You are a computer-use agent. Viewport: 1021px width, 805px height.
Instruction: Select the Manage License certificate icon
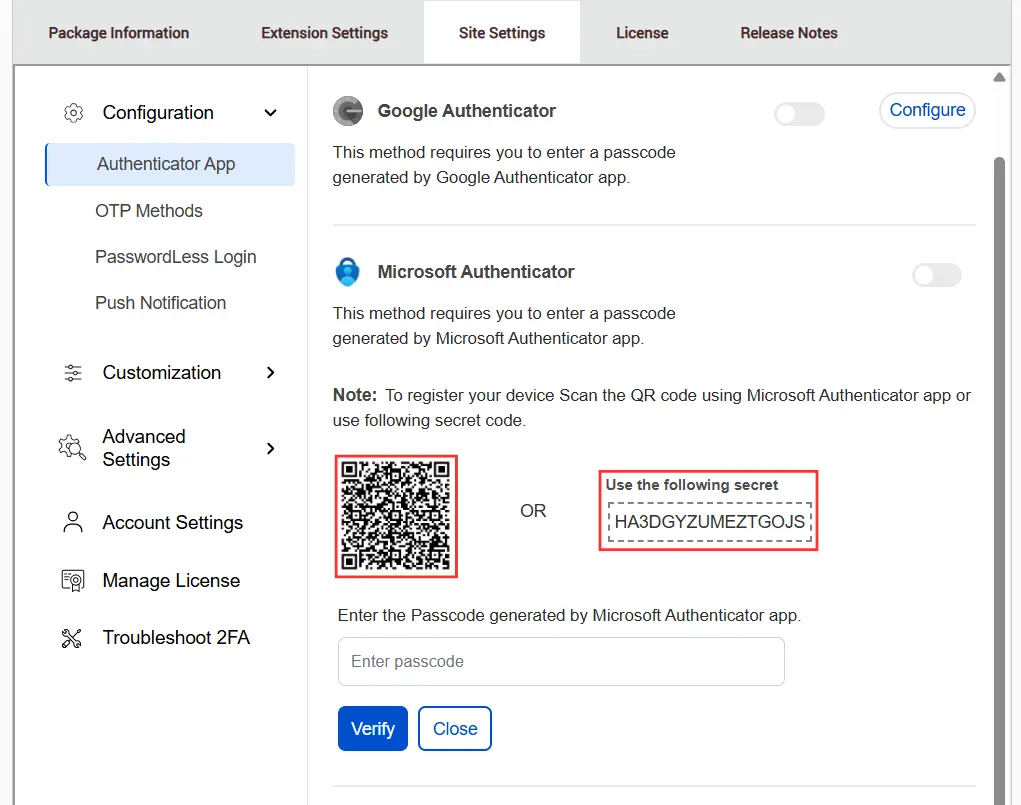[x=71, y=580]
